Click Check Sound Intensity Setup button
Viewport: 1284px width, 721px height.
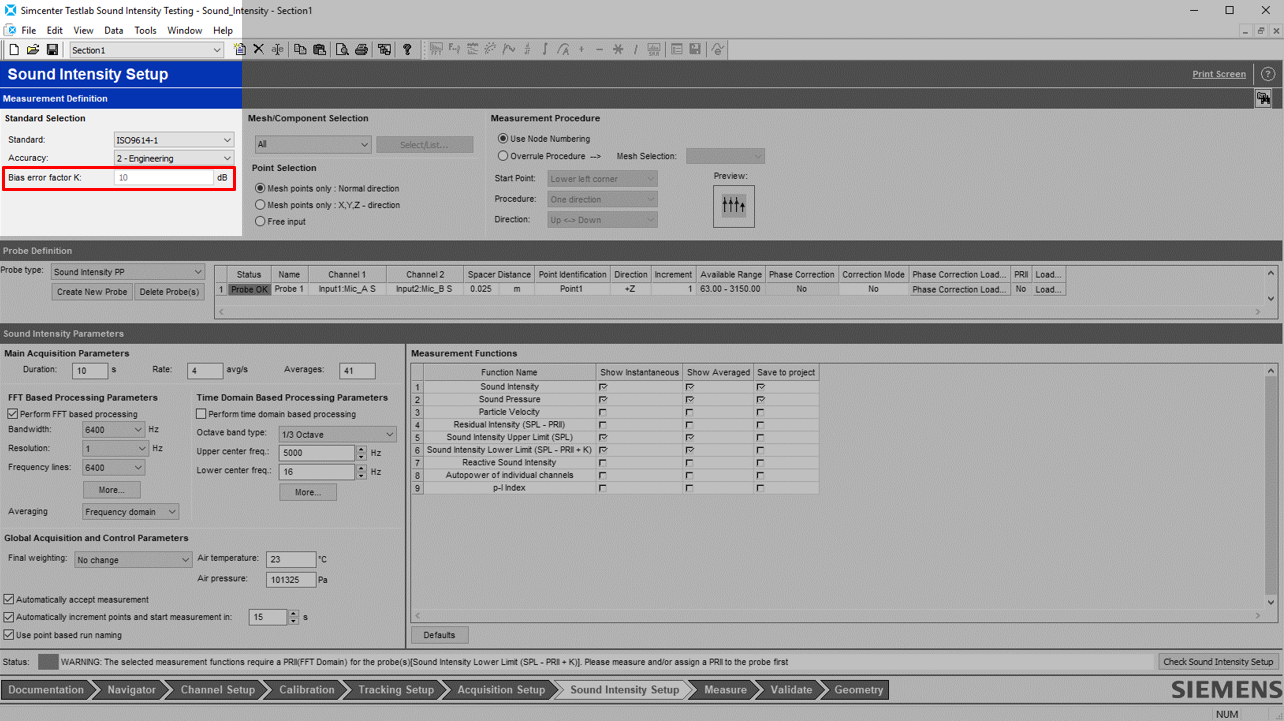point(1219,662)
